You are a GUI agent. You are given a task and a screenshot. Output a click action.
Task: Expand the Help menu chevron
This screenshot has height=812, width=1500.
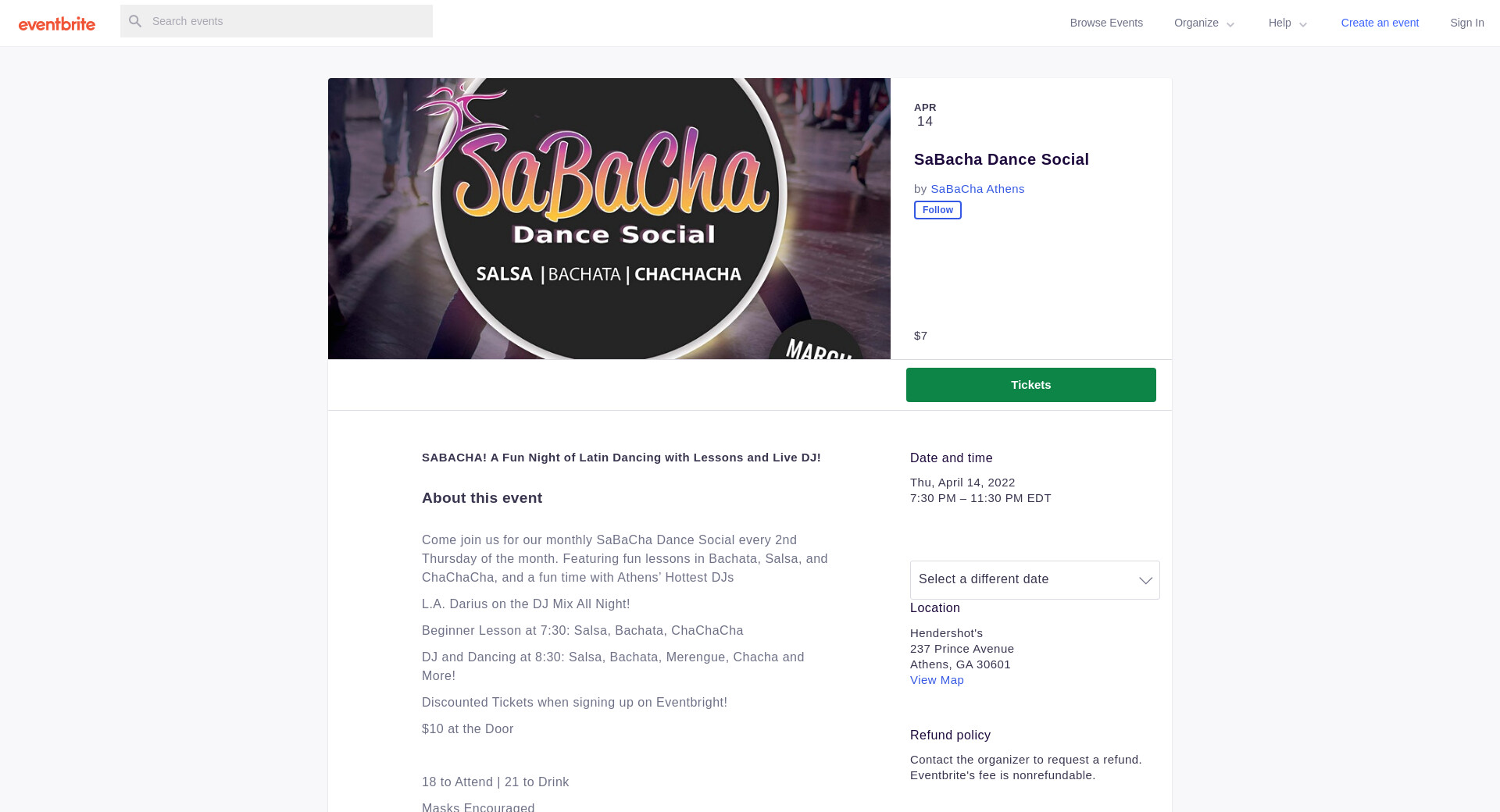click(x=1303, y=24)
